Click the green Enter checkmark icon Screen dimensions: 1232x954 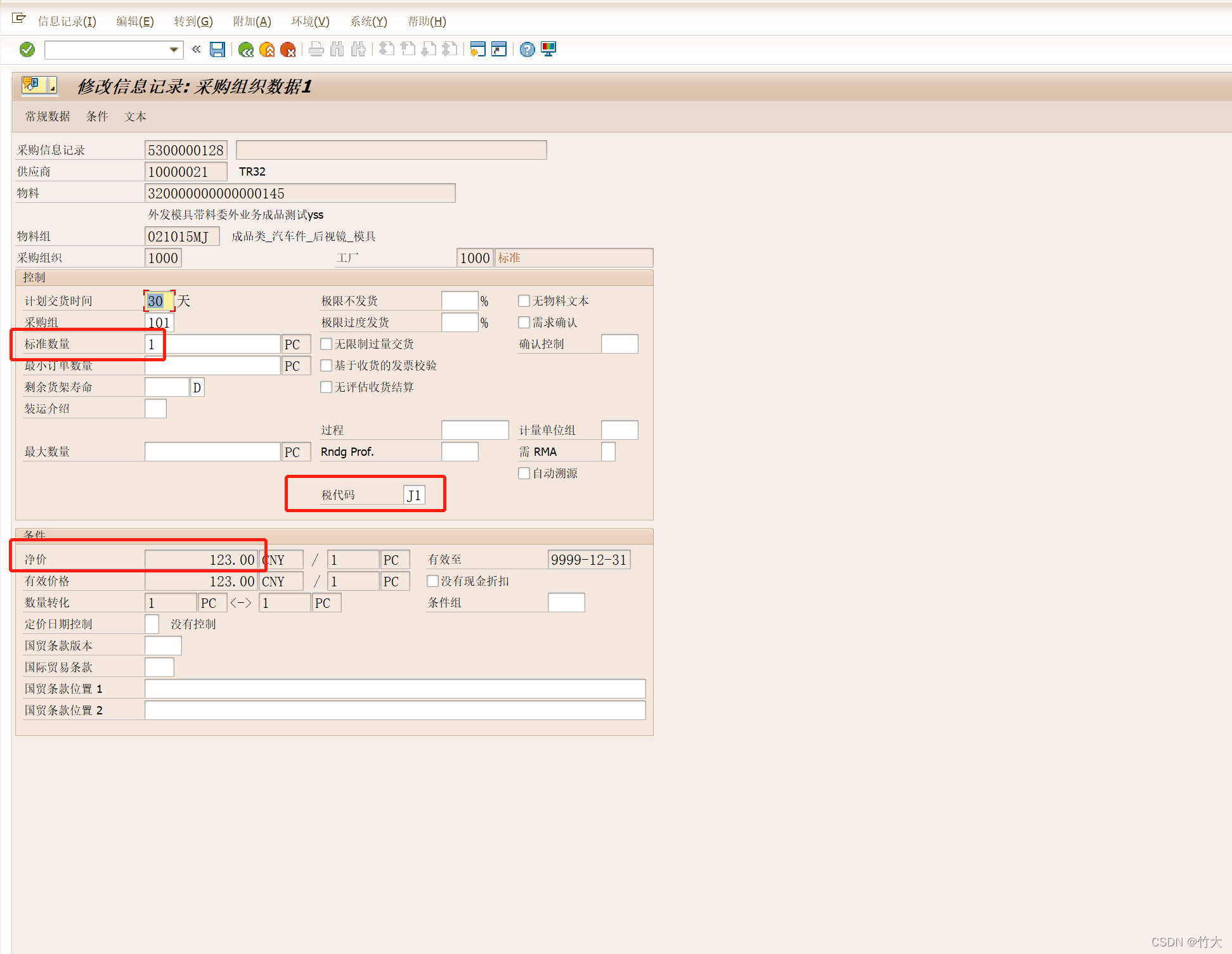[x=27, y=49]
